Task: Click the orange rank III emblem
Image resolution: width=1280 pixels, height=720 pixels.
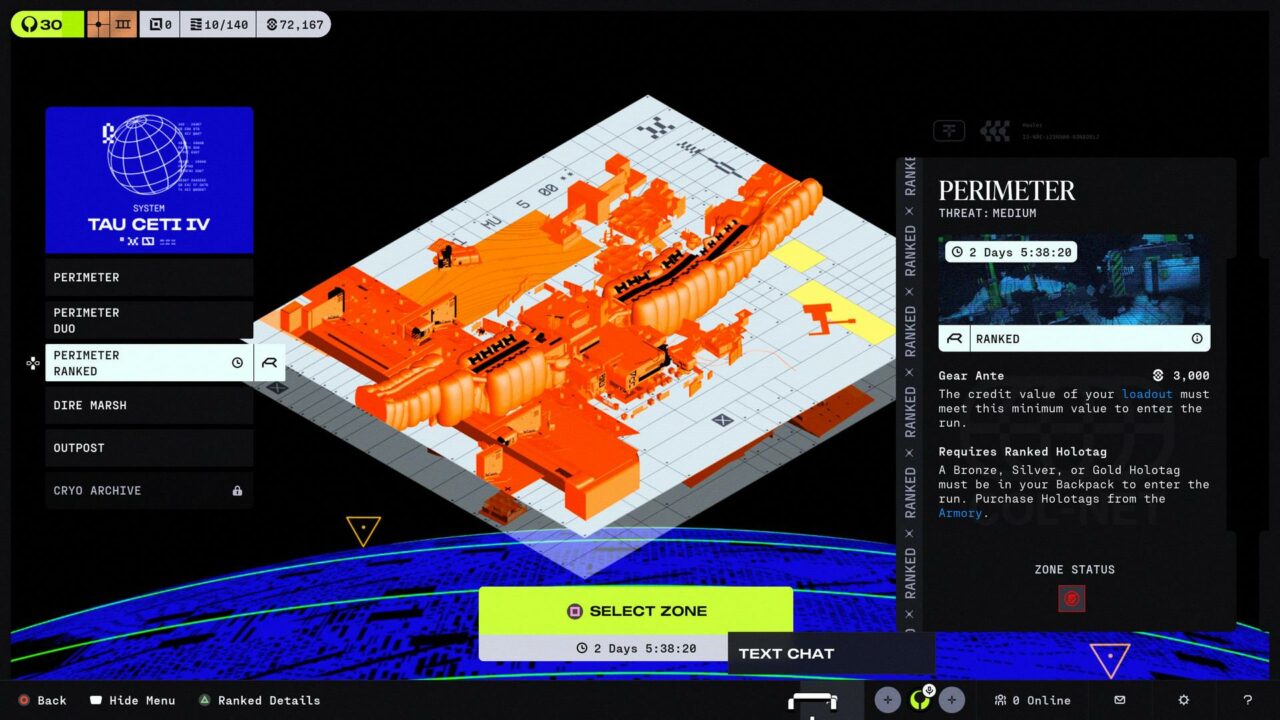Action: pyautogui.click(x=111, y=24)
